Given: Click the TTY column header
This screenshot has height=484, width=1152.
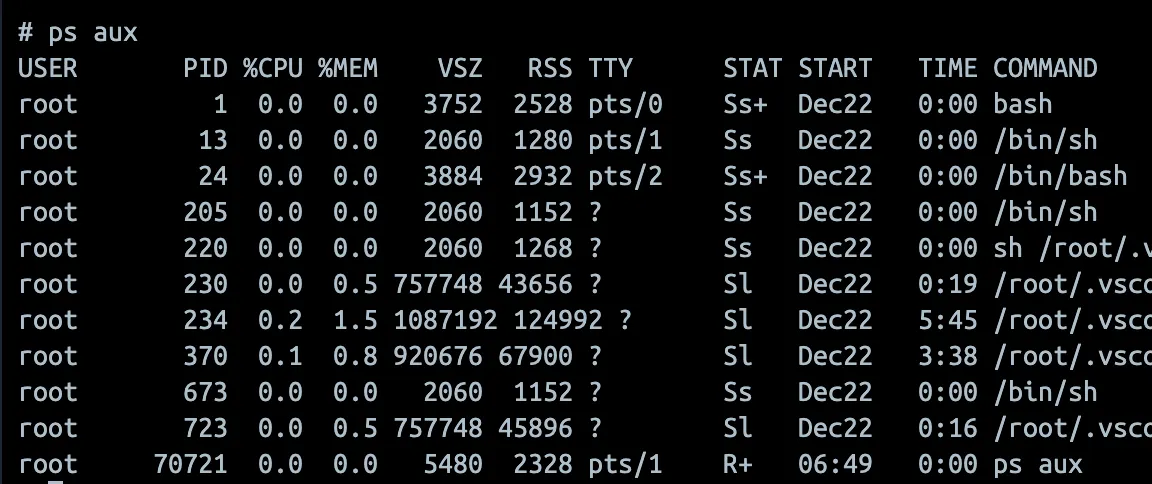Looking at the screenshot, I should [x=610, y=68].
